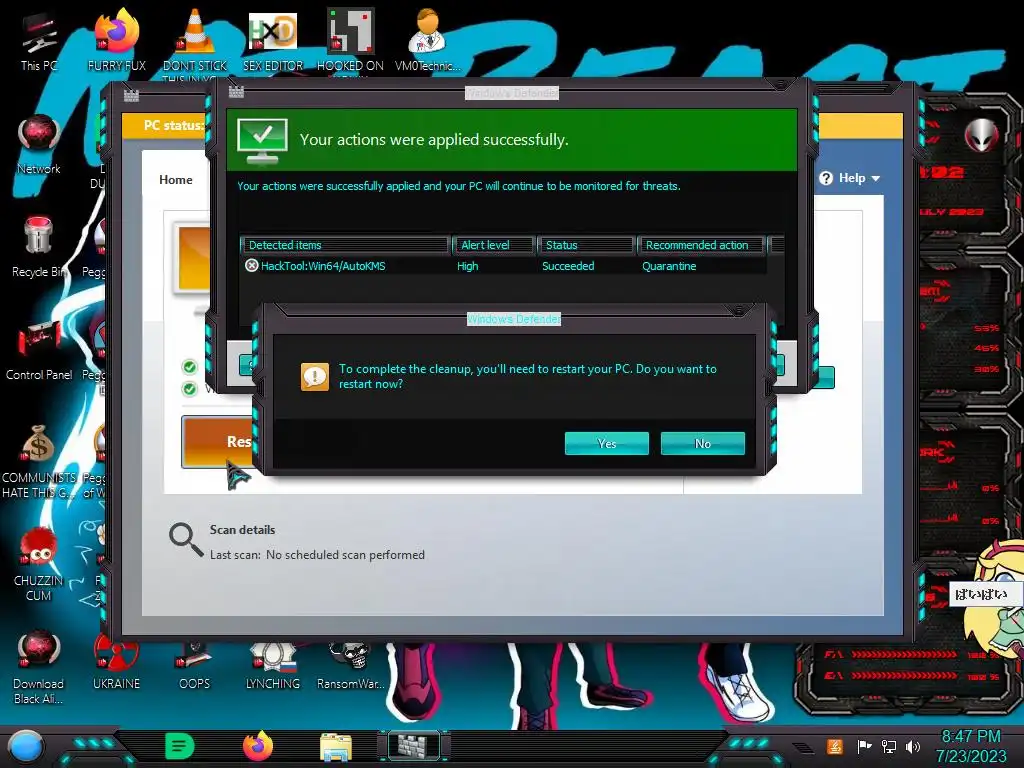Click the cartoon character gadget with the Japanese label
Image resolution: width=1024 pixels, height=768 pixels.
996,598
